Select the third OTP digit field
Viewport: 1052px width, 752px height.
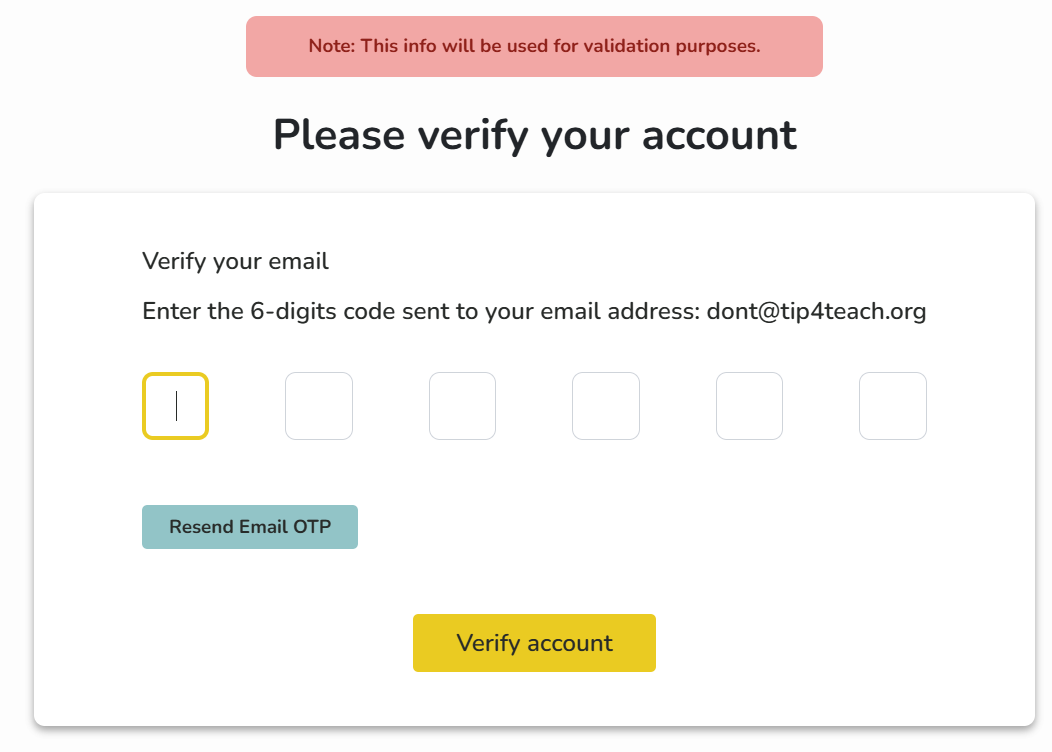pyautogui.click(x=462, y=406)
